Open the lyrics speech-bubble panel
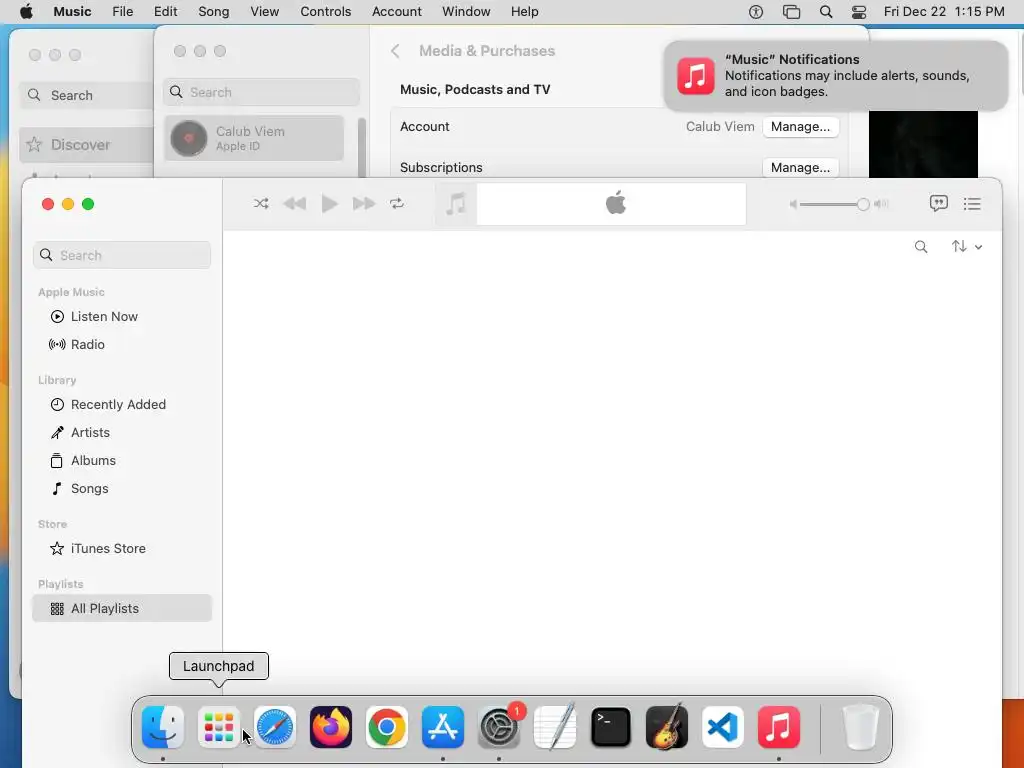This screenshot has height=768, width=1024. click(938, 204)
